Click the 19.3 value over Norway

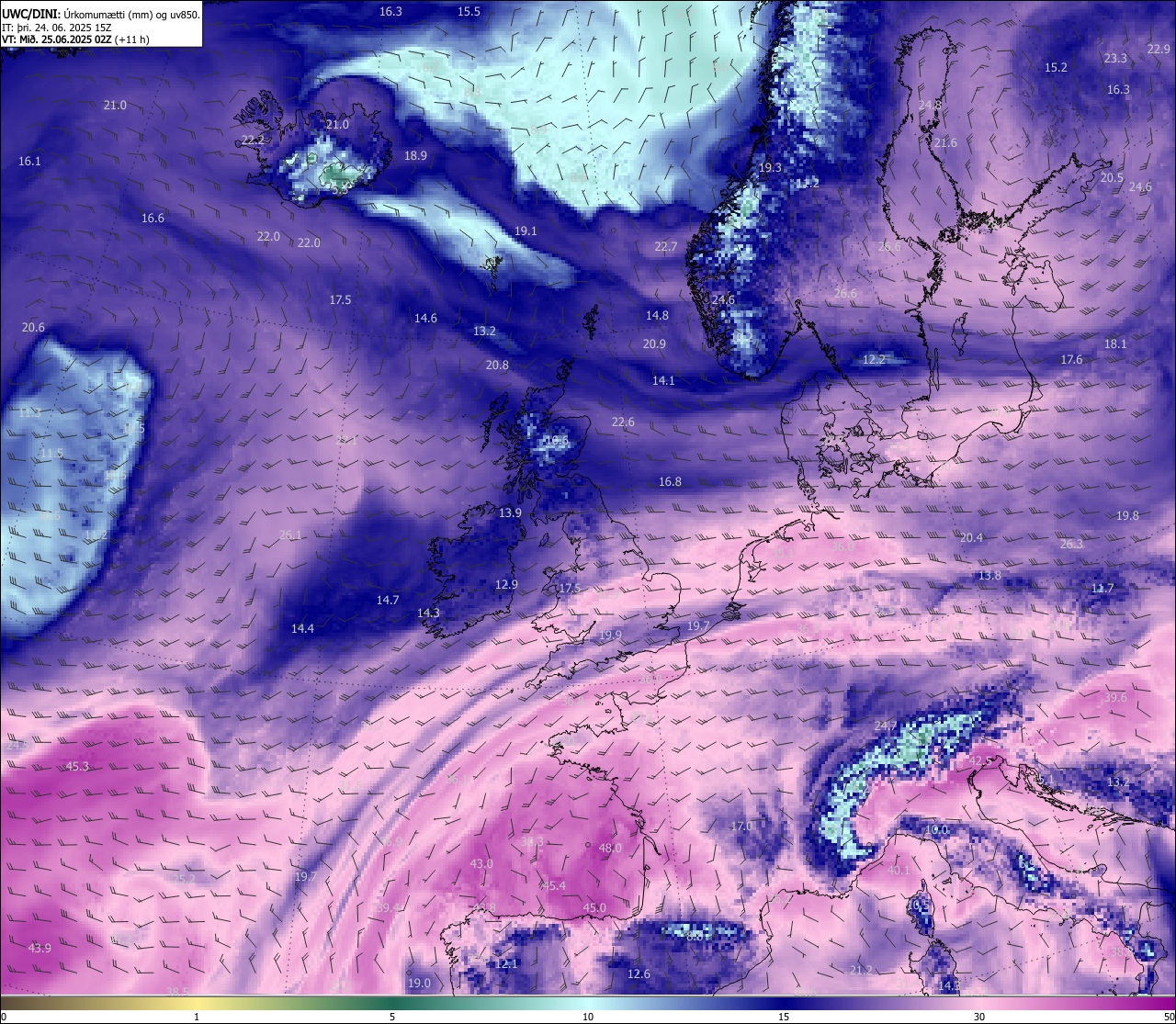click(770, 167)
